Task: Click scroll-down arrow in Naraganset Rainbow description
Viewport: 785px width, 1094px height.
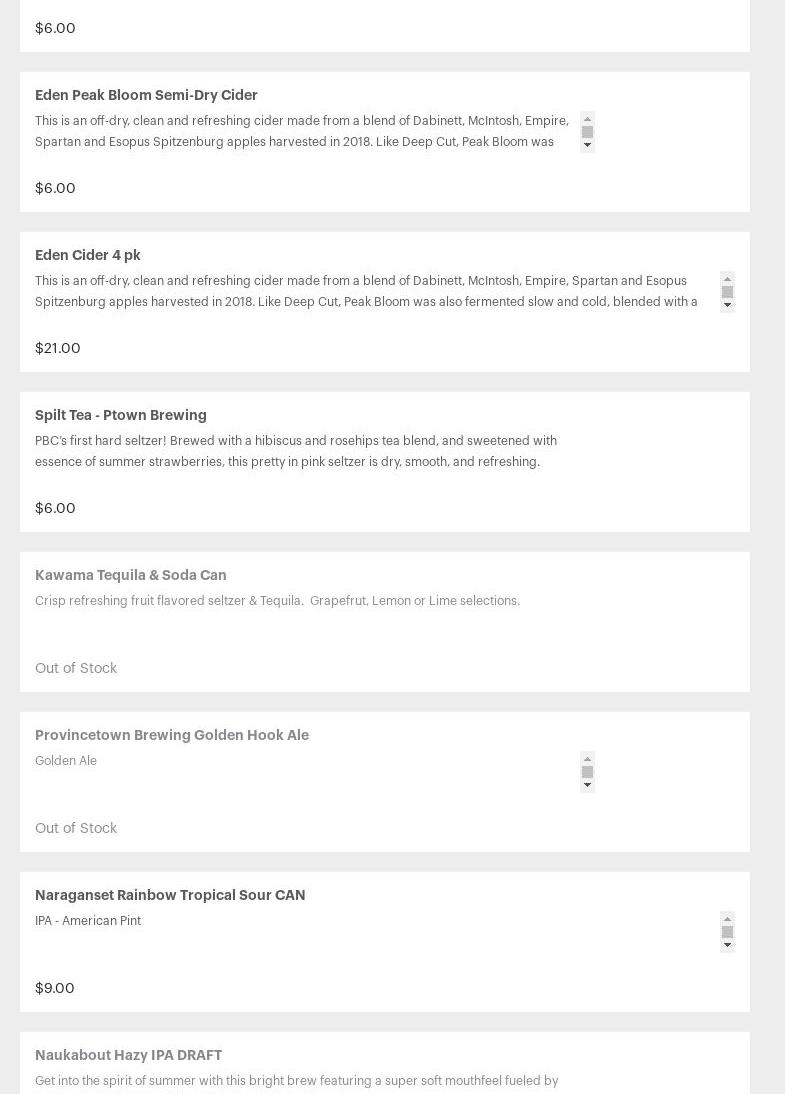Action: pyautogui.click(x=727, y=945)
